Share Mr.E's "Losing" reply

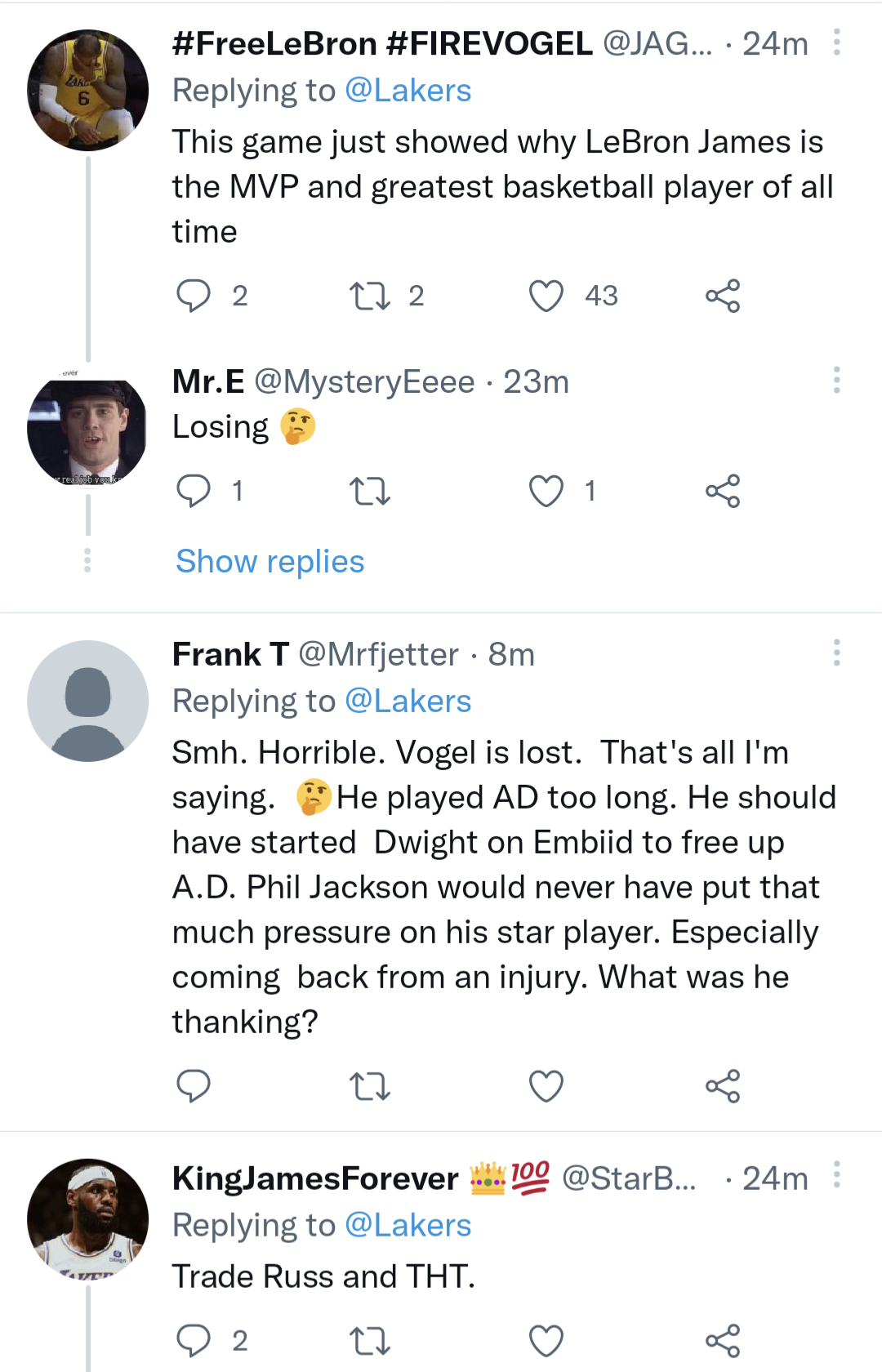[x=723, y=491]
